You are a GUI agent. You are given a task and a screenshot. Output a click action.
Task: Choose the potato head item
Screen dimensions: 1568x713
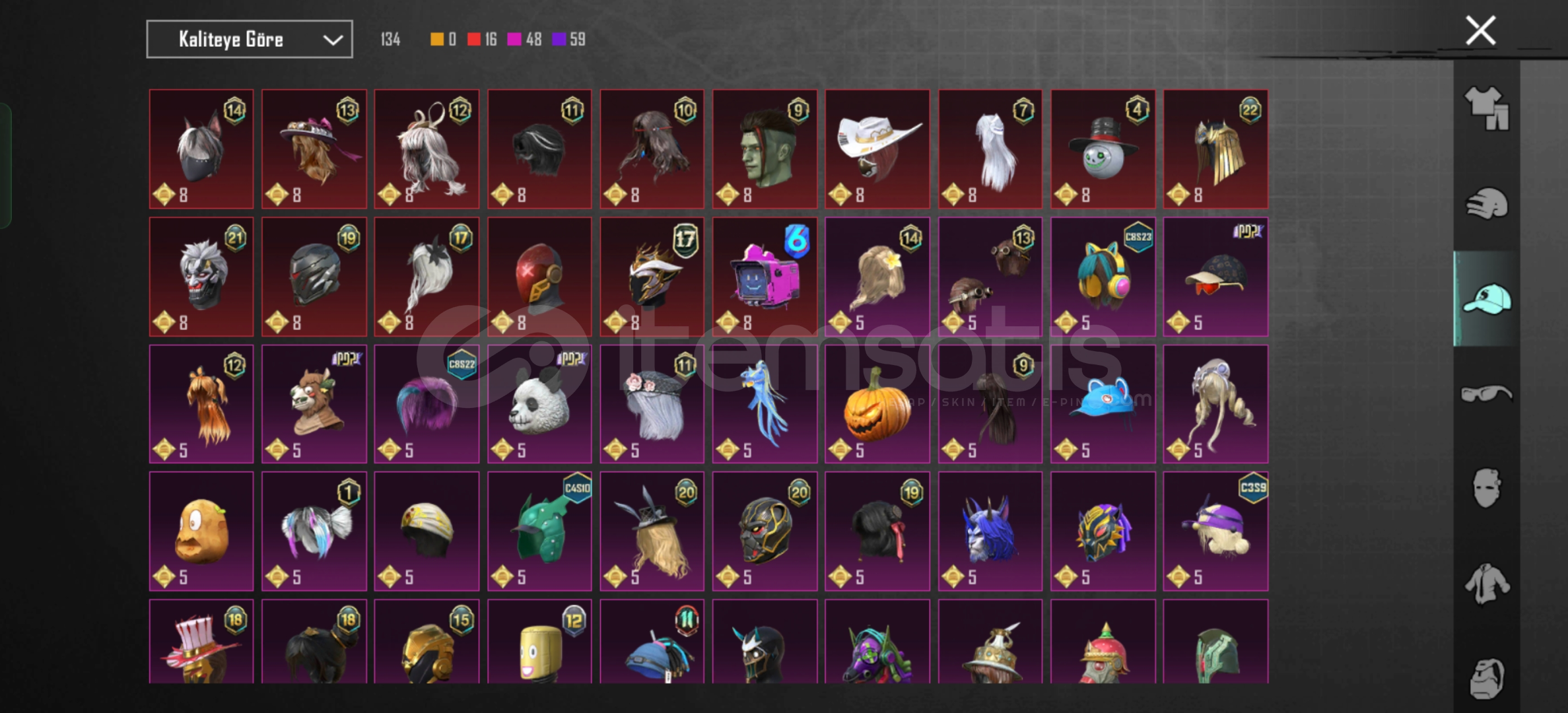[x=201, y=531]
